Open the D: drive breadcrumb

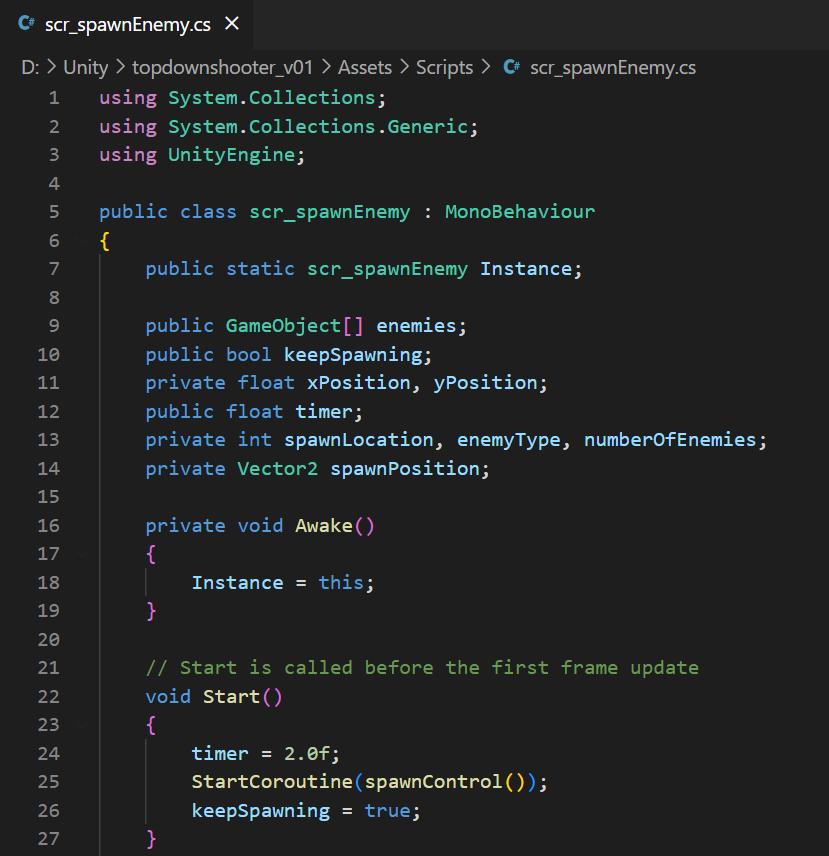click(30, 68)
